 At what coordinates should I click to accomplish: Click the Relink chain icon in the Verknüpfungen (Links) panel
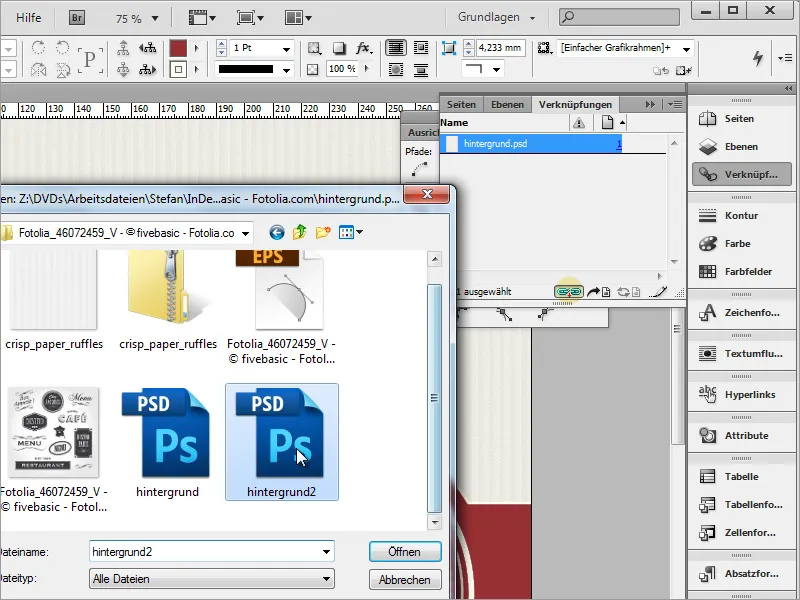tap(568, 292)
